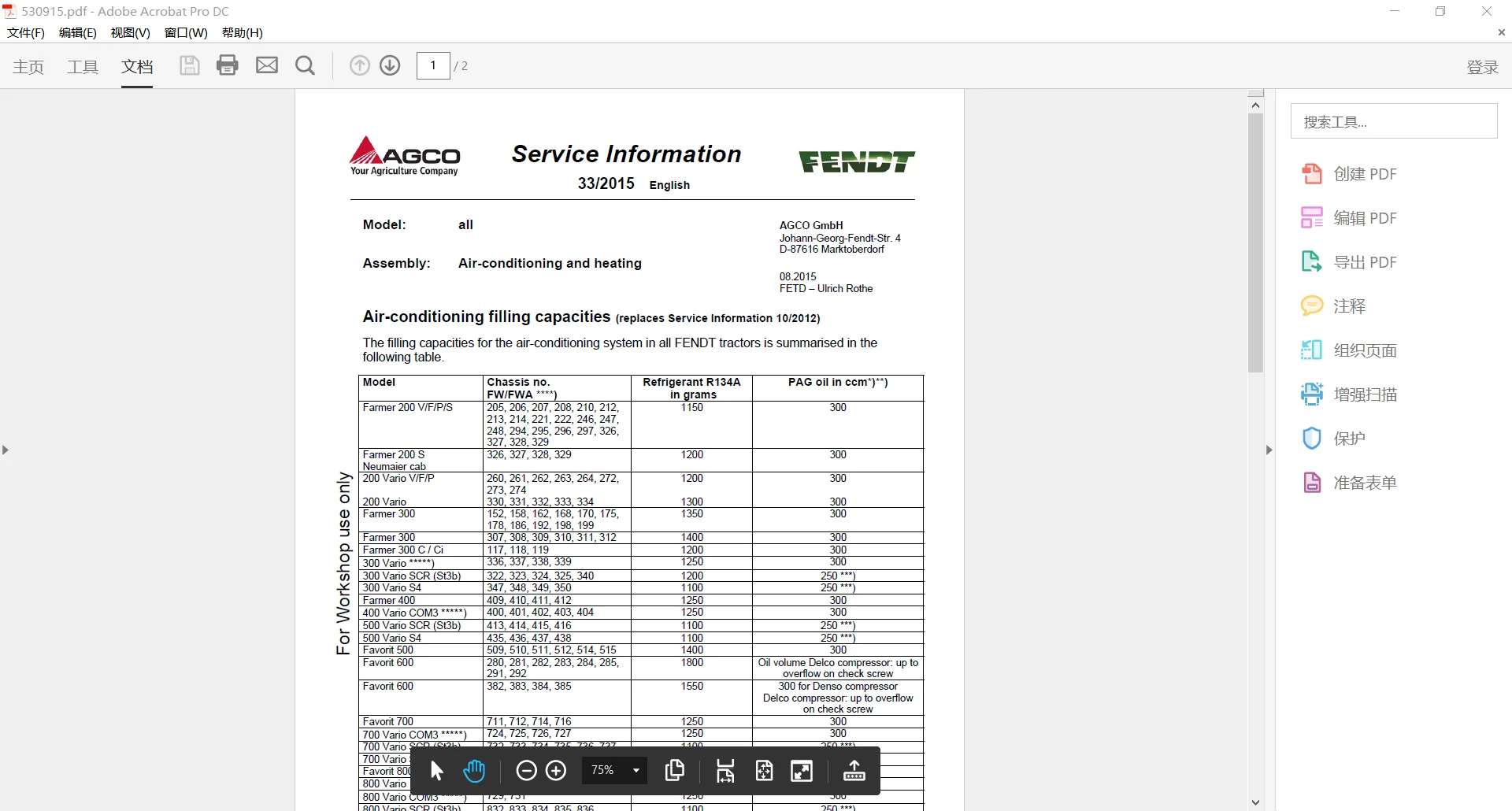
Task: Expand the left navigation pane
Action: (6, 450)
